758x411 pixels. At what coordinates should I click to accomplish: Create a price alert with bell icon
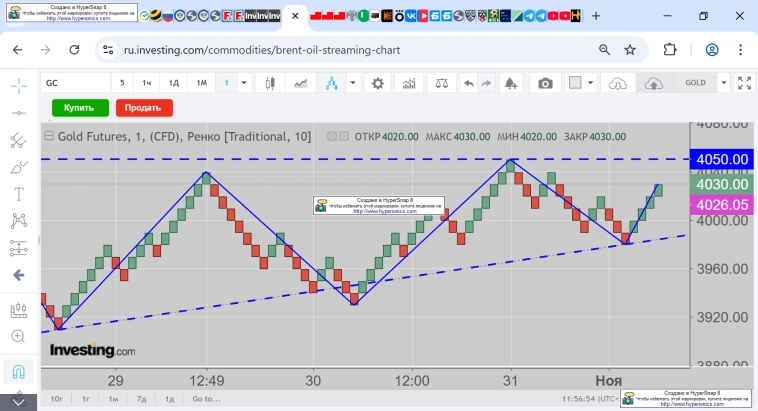pos(511,83)
